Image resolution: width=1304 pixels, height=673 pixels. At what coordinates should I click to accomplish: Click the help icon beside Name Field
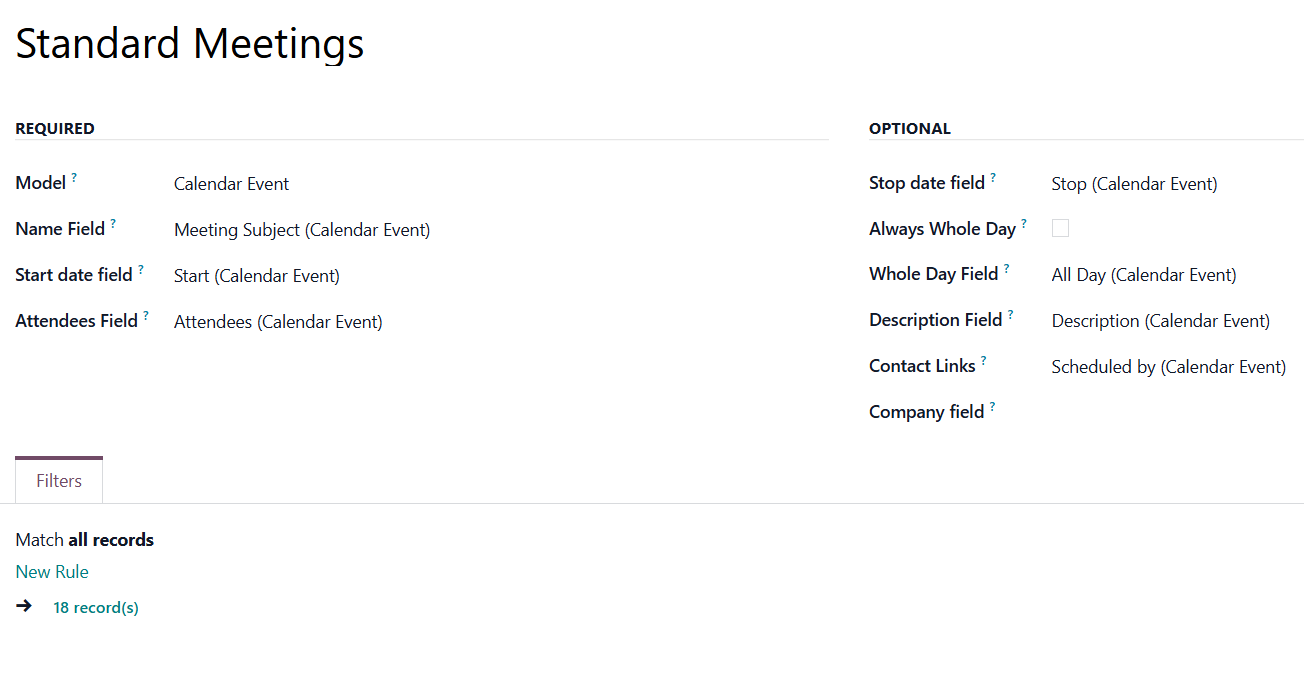click(x=113, y=224)
